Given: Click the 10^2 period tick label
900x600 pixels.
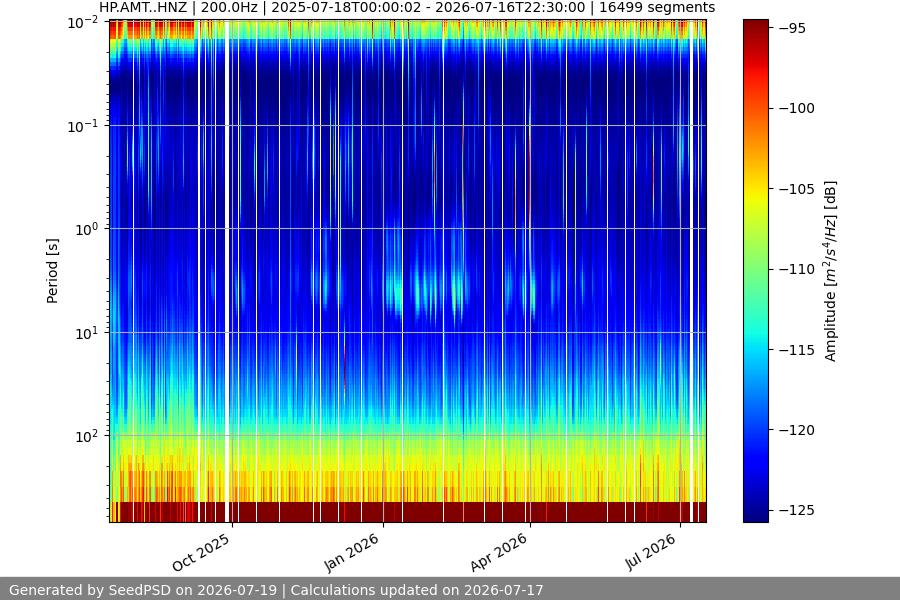Looking at the screenshot, I should click(87, 436).
